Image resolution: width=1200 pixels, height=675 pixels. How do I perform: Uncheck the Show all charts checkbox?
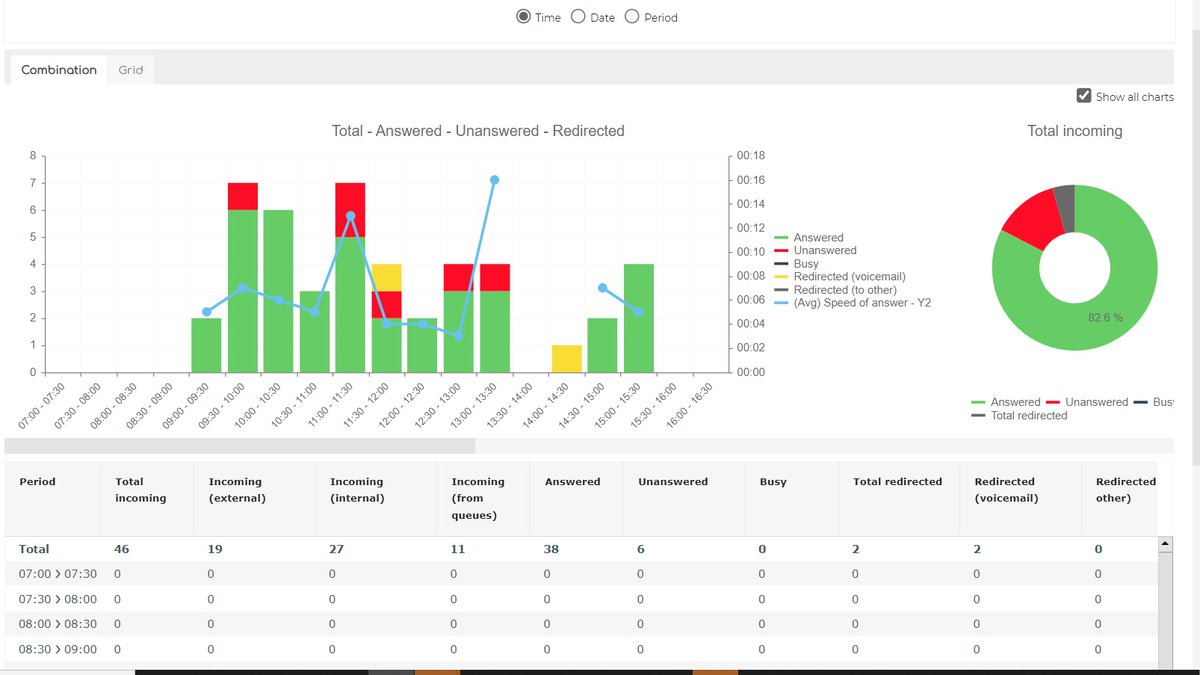coord(1083,95)
